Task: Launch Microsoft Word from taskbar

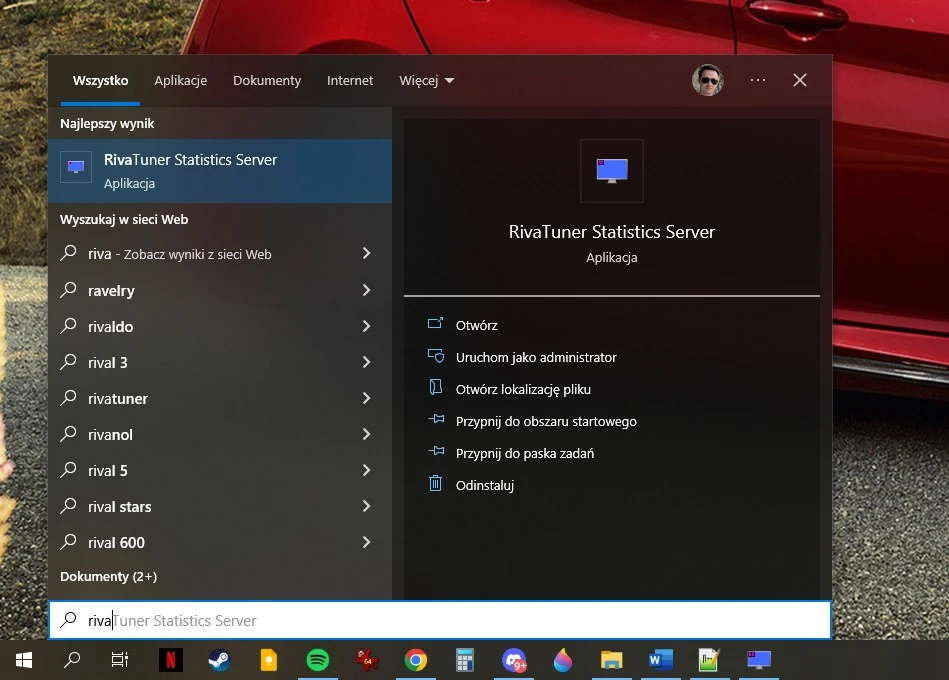Action: point(661,660)
